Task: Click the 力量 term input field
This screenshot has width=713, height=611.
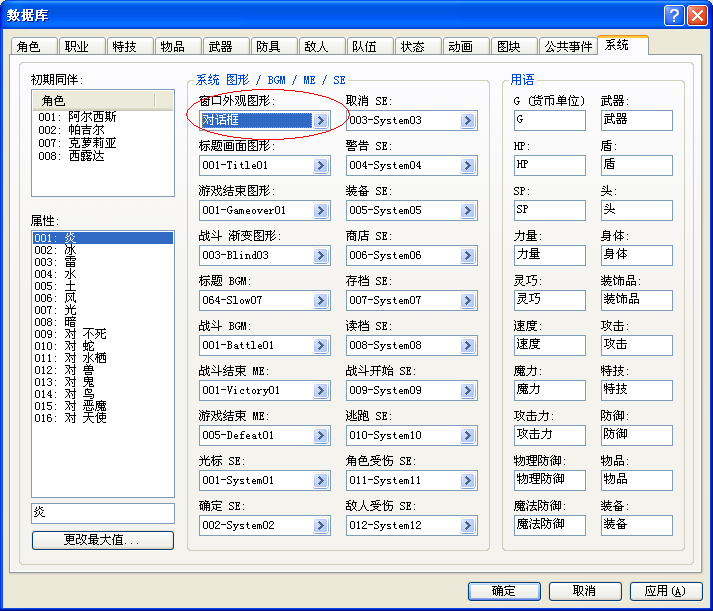Action: click(x=550, y=255)
